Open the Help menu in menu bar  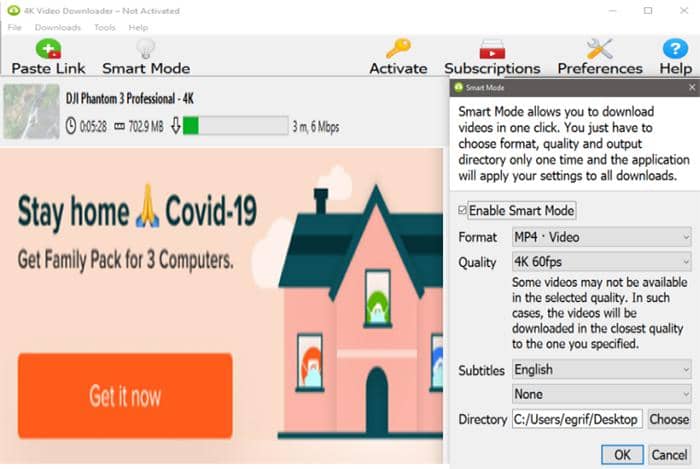pos(138,28)
